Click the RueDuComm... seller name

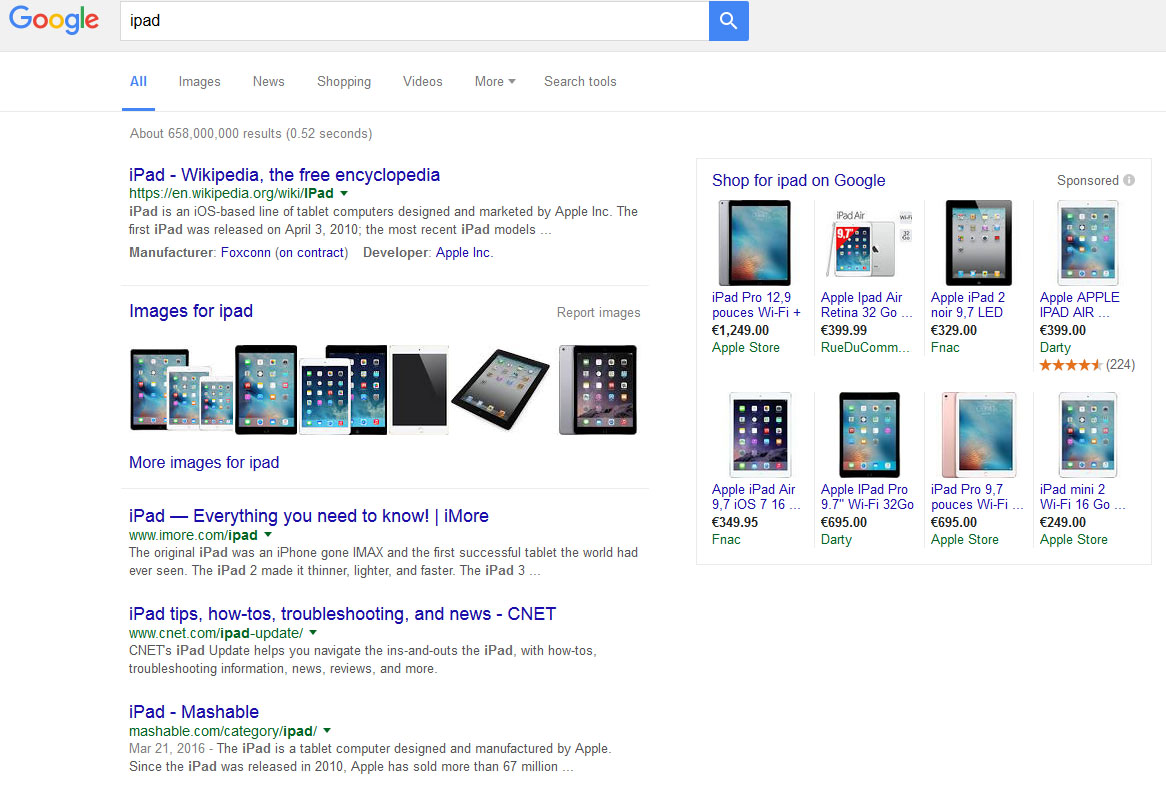pos(865,348)
